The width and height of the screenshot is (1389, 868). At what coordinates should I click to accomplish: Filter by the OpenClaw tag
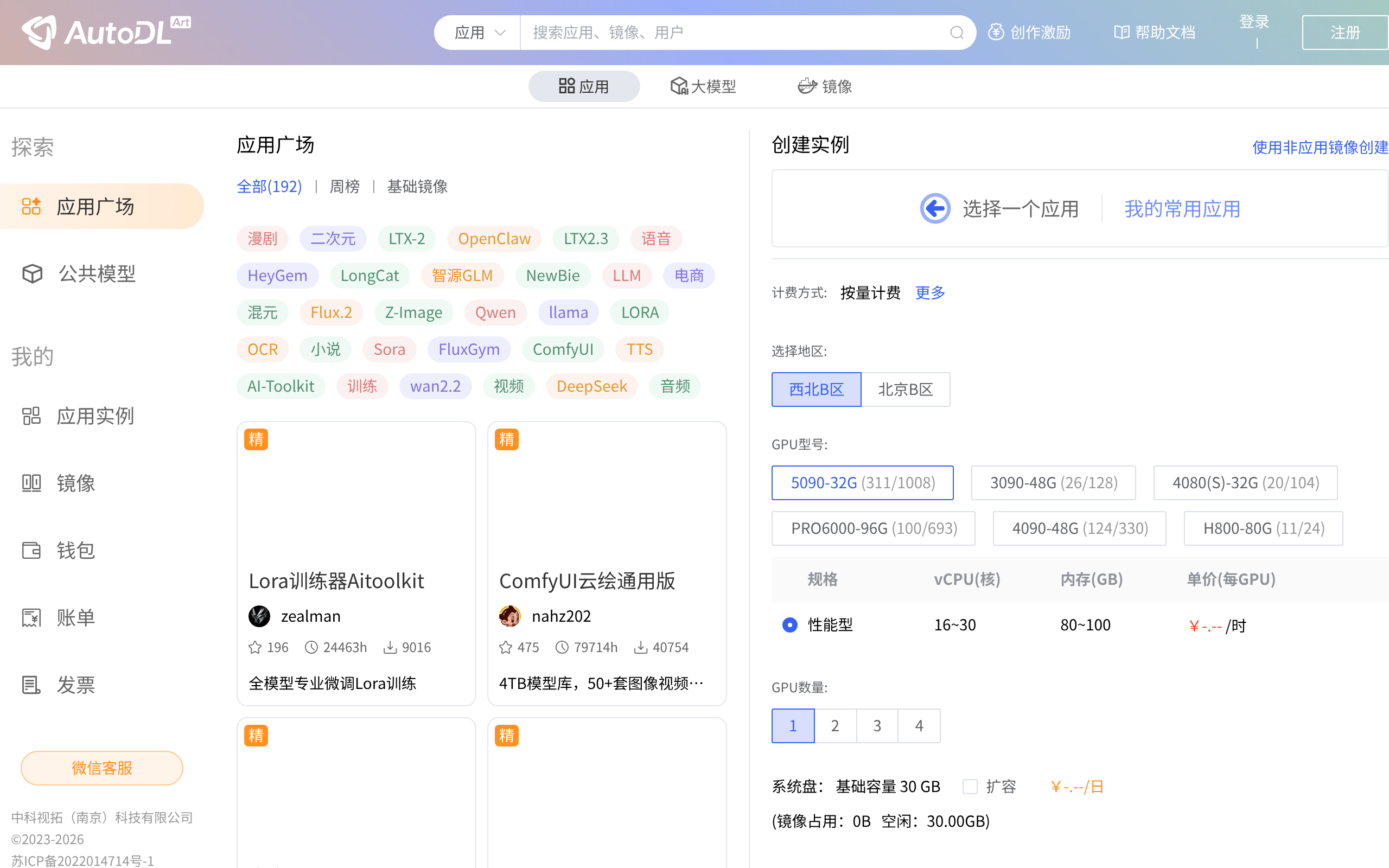(x=494, y=238)
